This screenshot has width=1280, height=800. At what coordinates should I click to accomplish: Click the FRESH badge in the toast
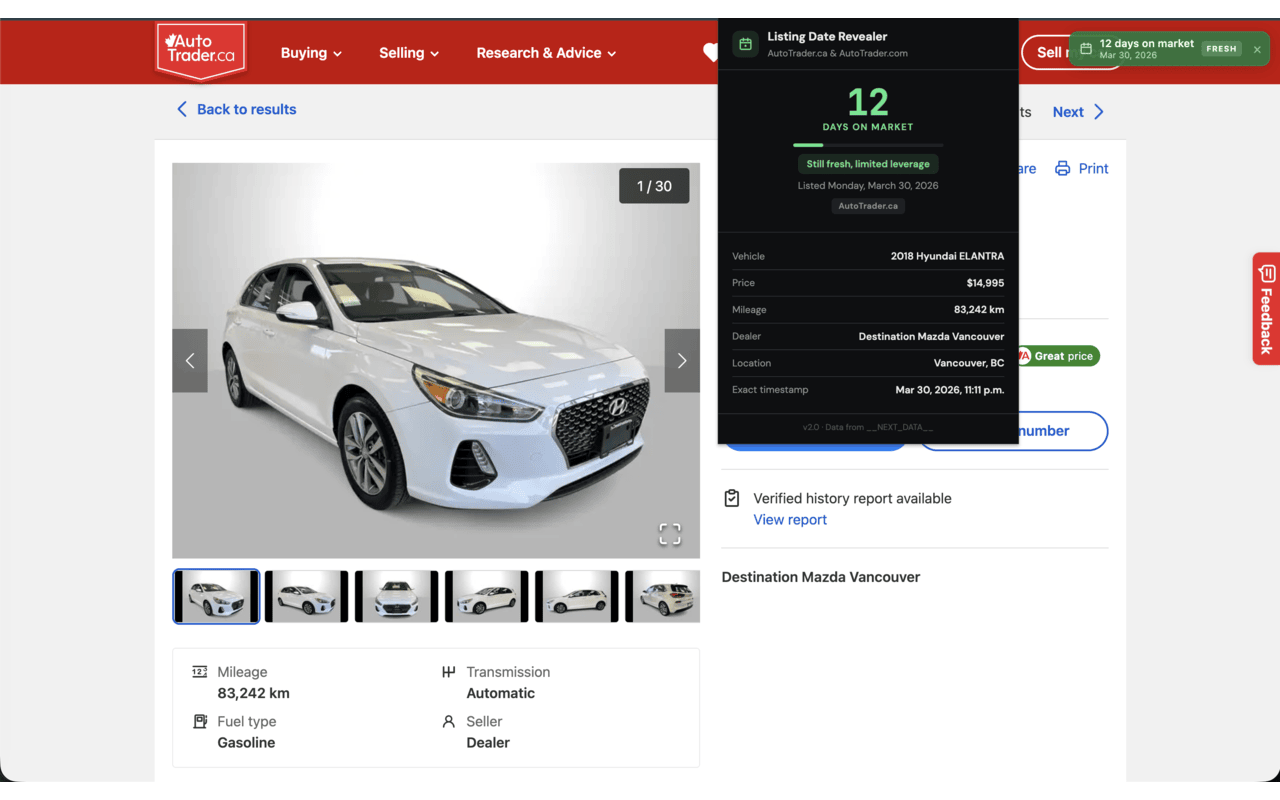[x=1221, y=48]
